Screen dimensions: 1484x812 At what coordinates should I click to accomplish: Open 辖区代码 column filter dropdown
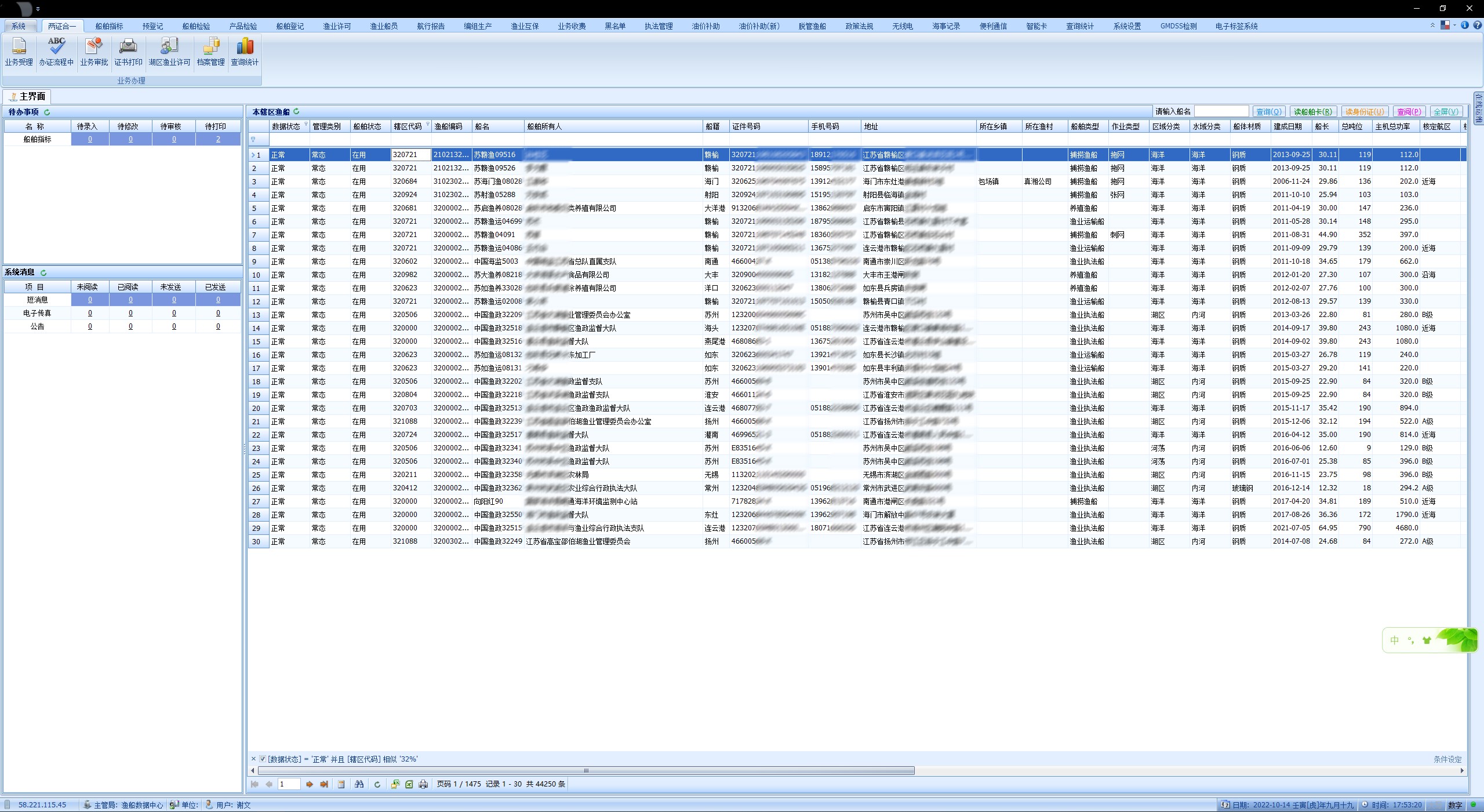pyautogui.click(x=428, y=125)
